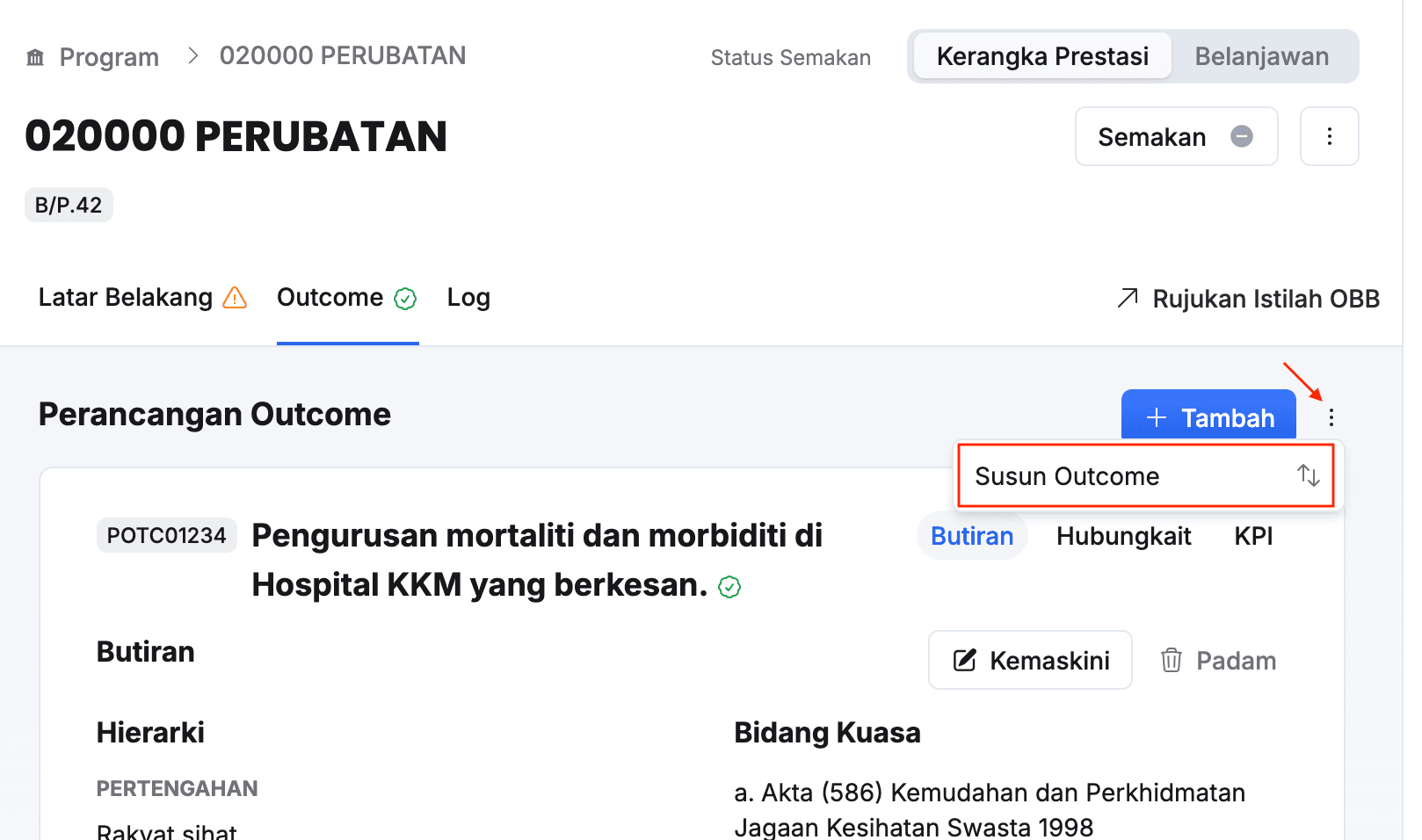This screenshot has height=840, width=1422.
Task: Click Program breadcrumb link
Action: (109, 58)
